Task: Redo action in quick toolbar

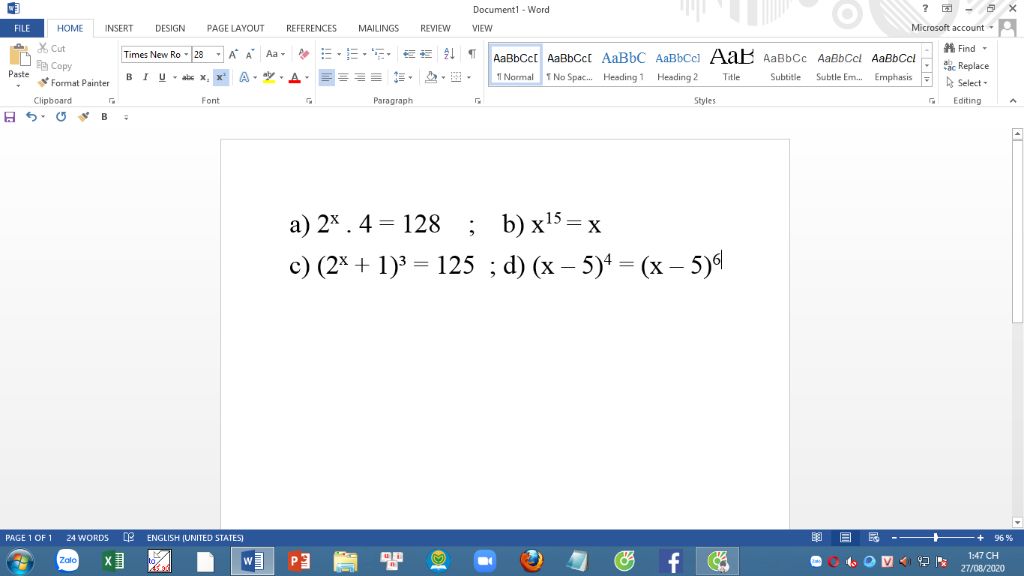Action: pos(61,117)
